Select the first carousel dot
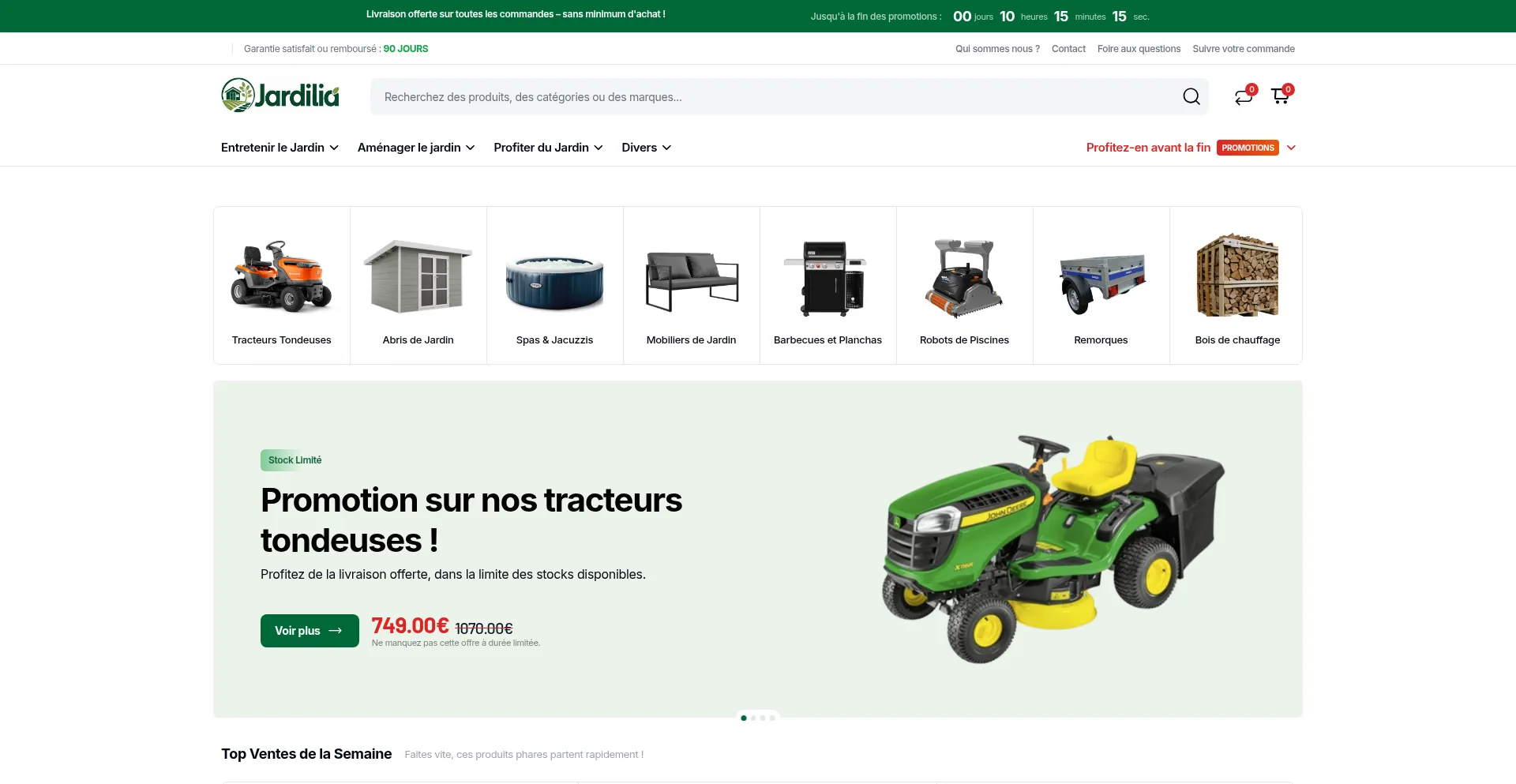This screenshot has height=784, width=1516. tap(744, 718)
